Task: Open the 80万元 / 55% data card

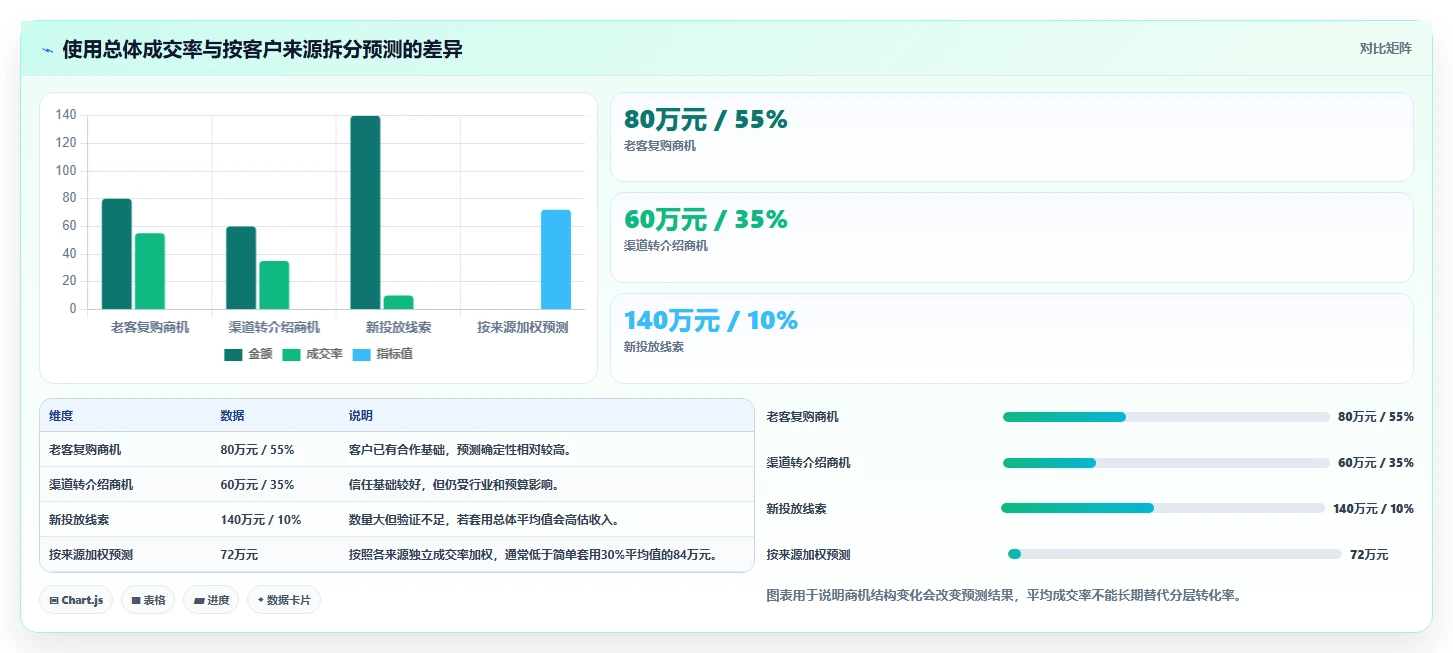Action: (x=1011, y=137)
